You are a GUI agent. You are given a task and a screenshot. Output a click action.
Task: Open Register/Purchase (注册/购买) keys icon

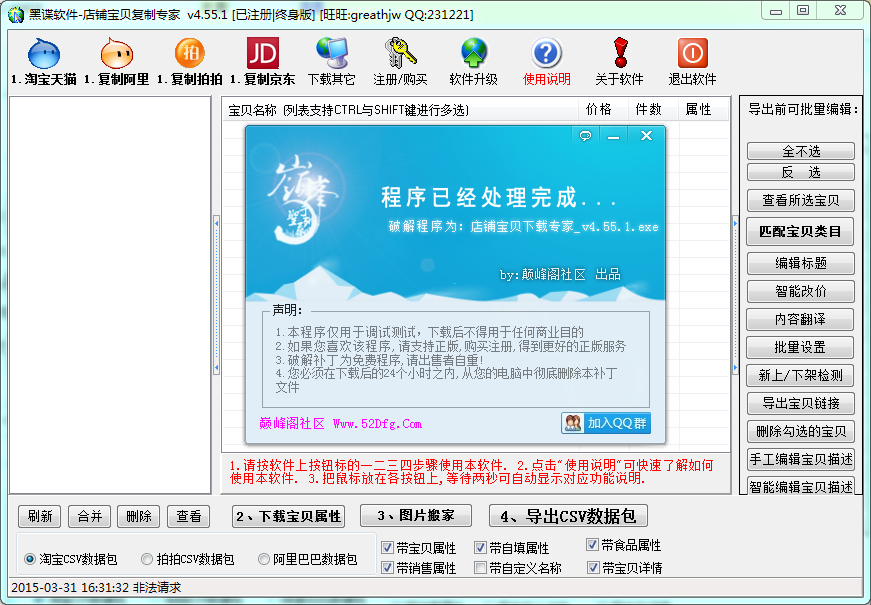pos(401,61)
